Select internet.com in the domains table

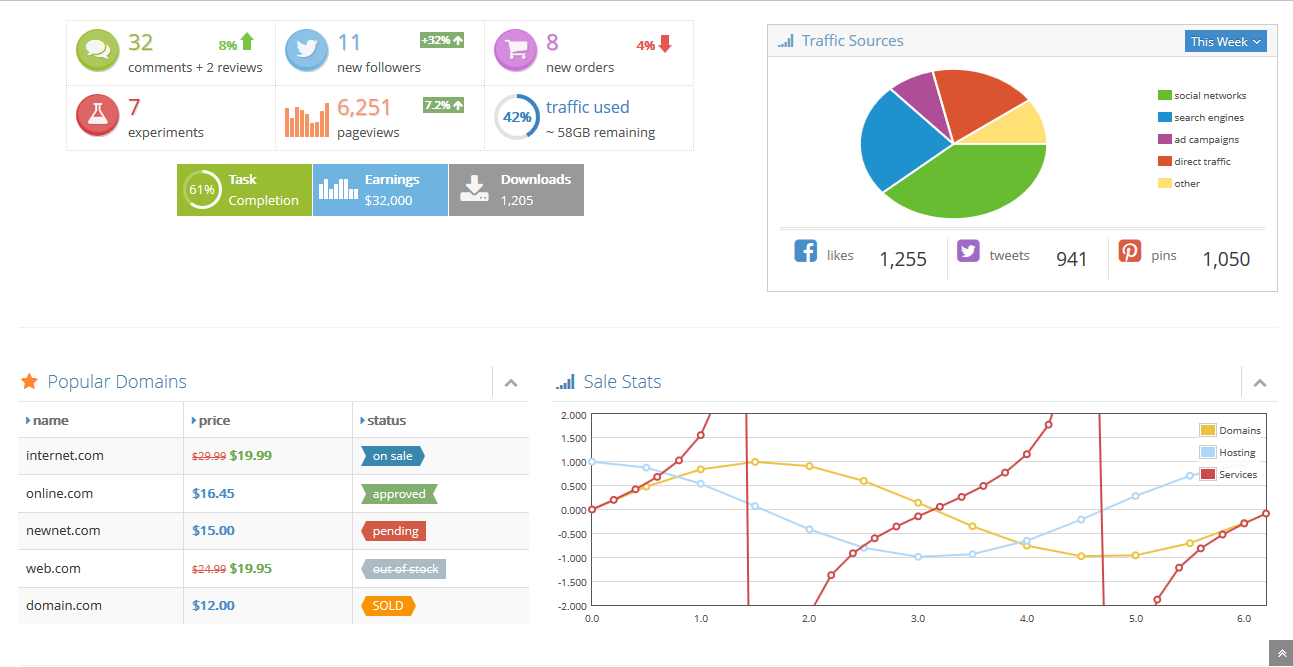pos(65,456)
